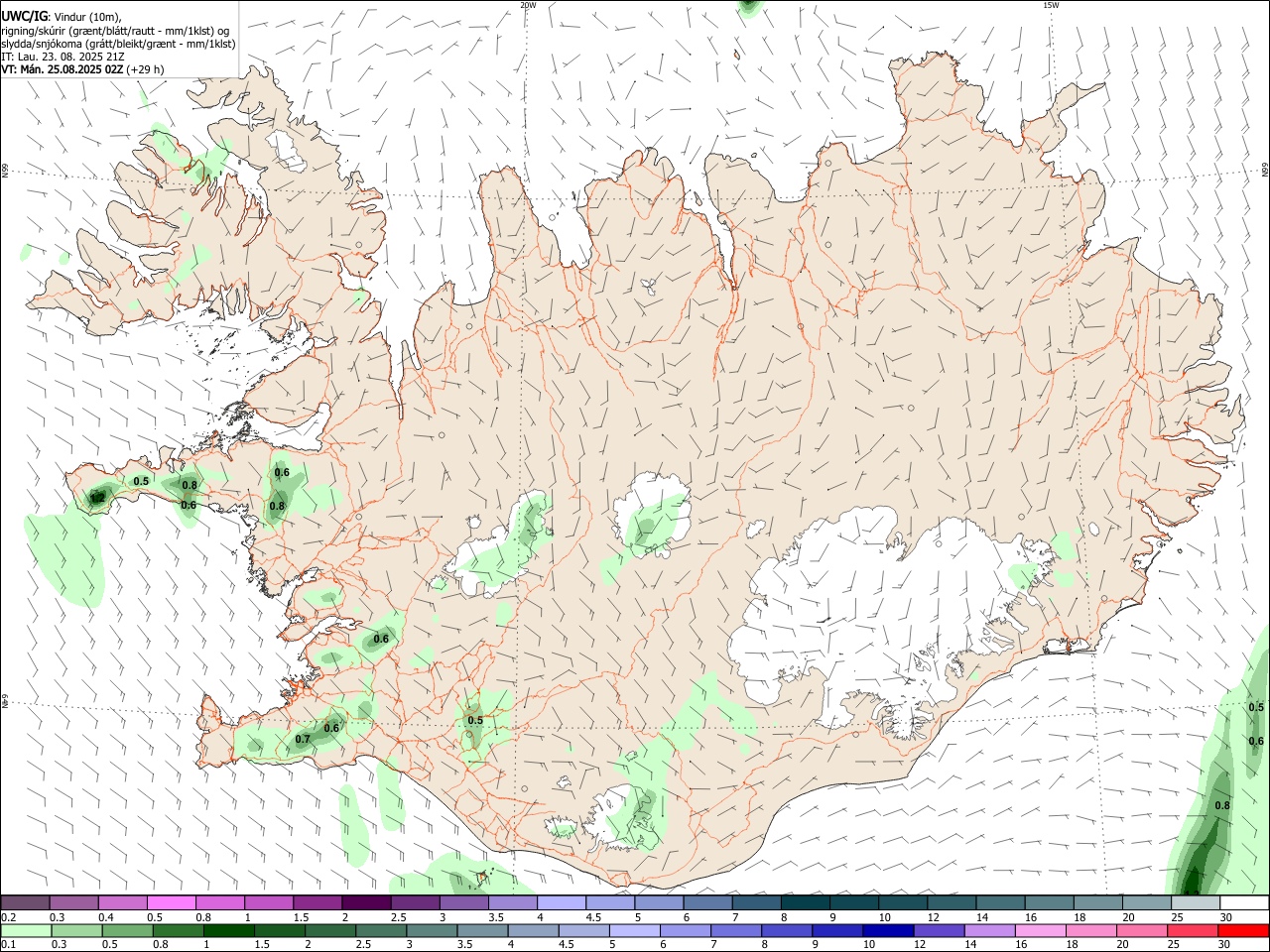The width and height of the screenshot is (1270, 952).
Task: Click the lower legend swatch labeled 5
Action: 635,930
